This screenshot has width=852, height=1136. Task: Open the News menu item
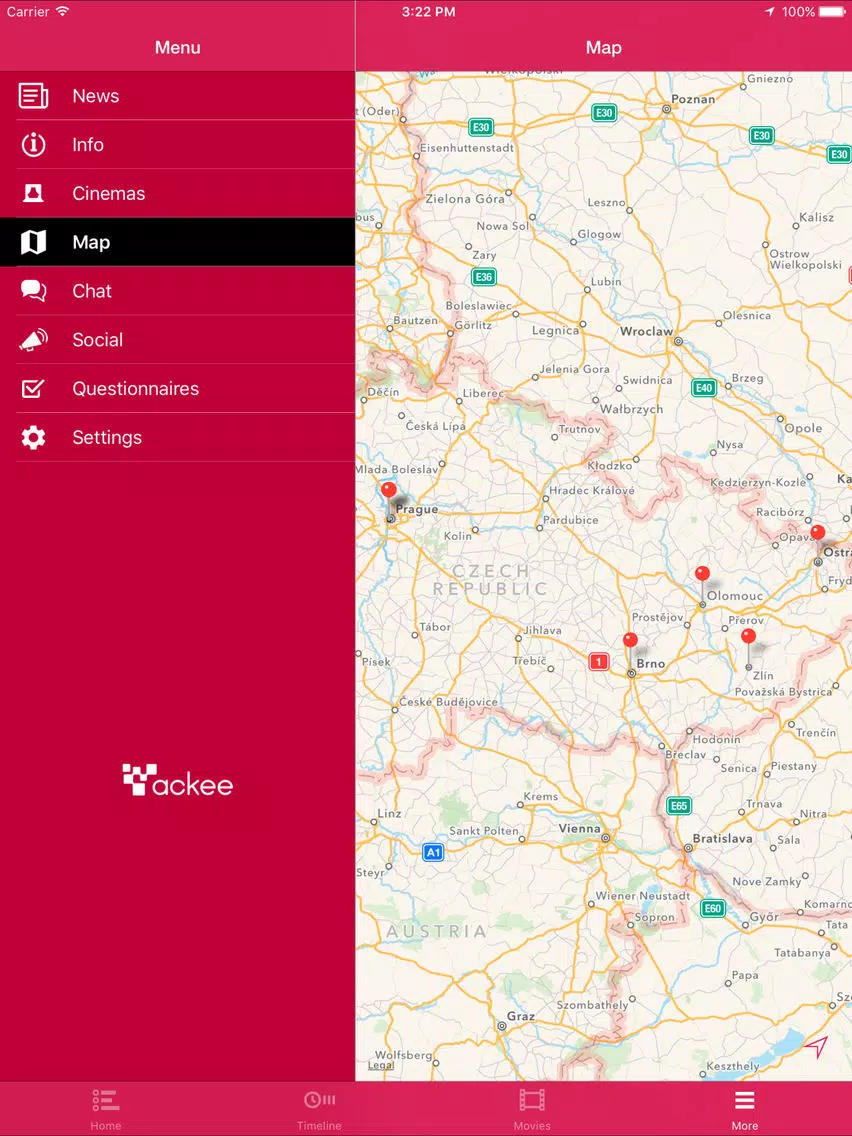coord(178,96)
